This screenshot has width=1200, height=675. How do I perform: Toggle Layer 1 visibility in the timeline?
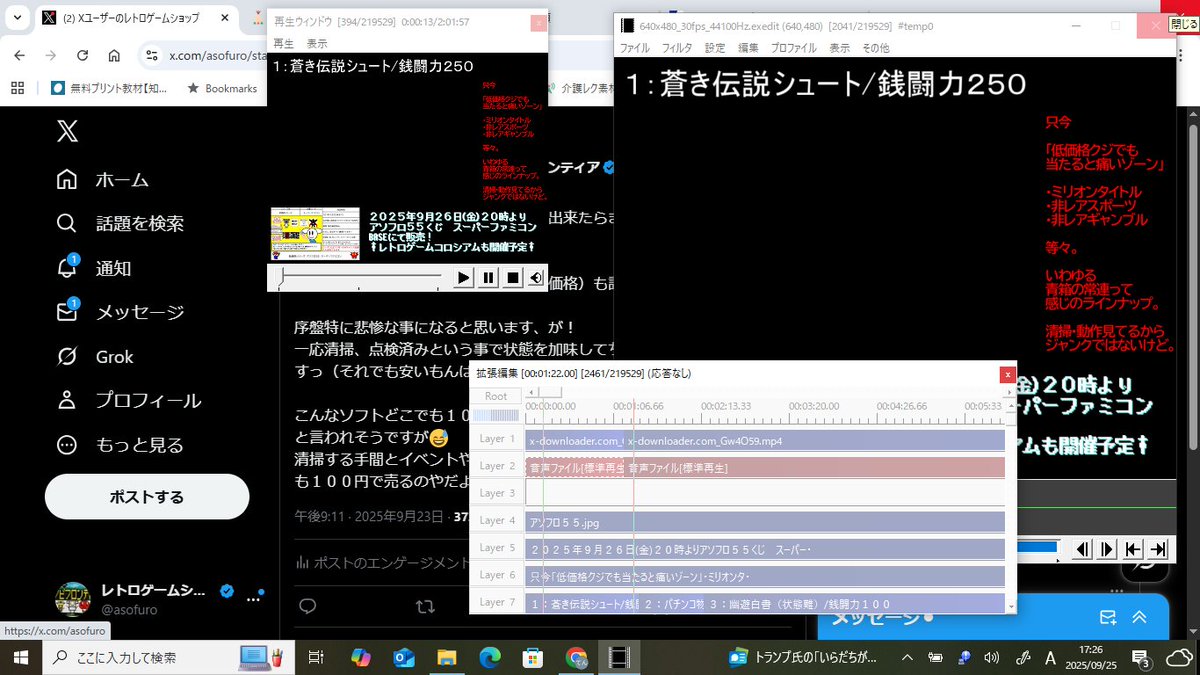[x=497, y=439]
